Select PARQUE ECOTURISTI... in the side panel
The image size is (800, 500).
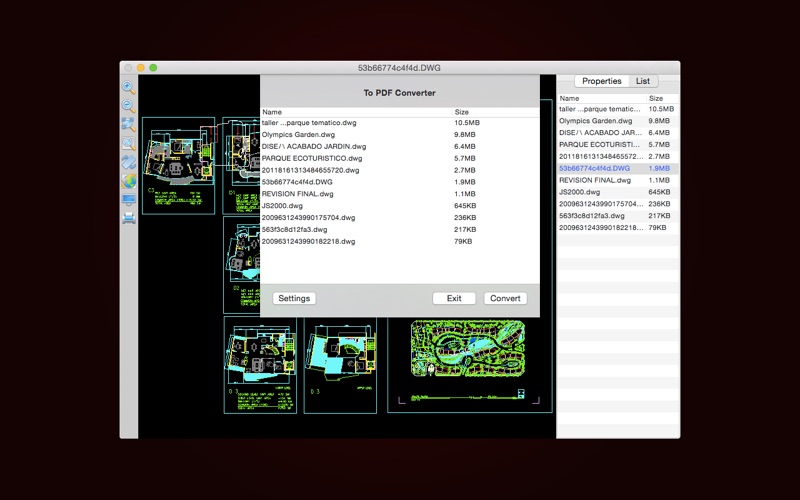click(618, 144)
